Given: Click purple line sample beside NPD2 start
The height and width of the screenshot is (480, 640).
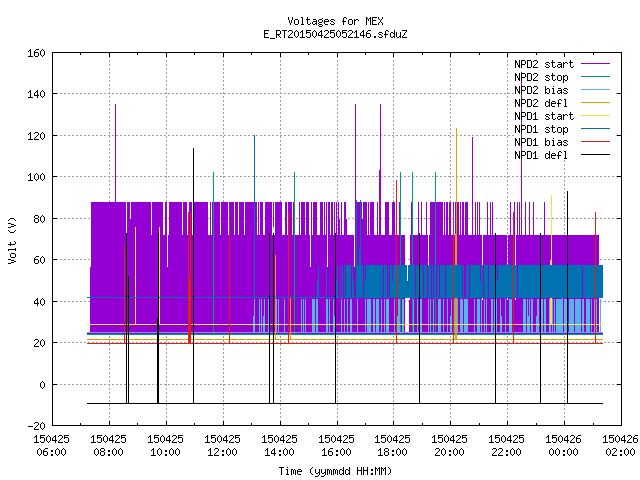Looking at the screenshot, I should tap(596, 64).
